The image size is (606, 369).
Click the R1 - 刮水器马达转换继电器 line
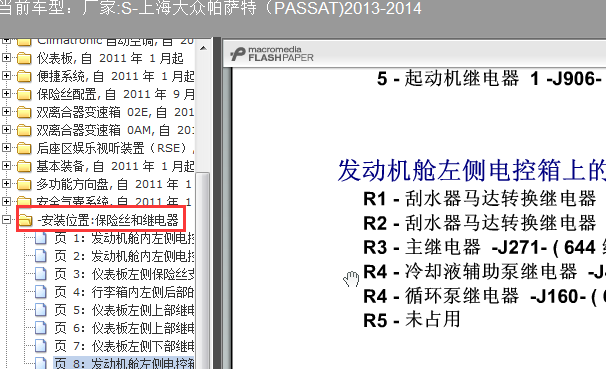coord(480,199)
